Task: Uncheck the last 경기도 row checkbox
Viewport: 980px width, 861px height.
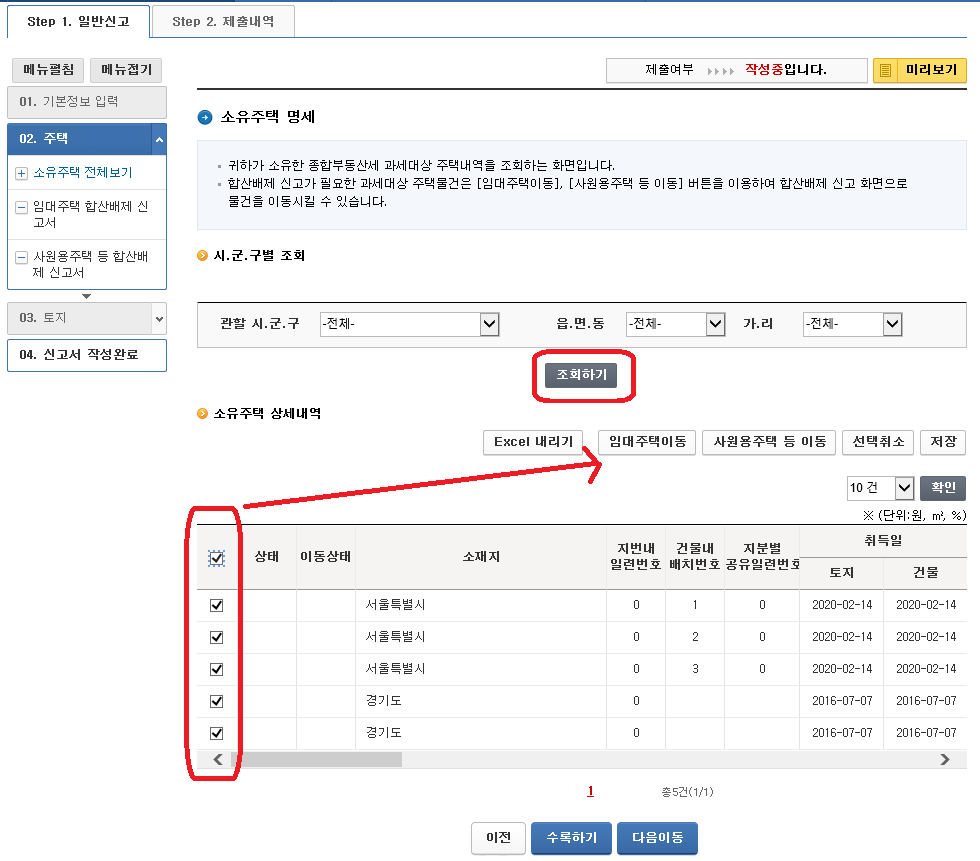Action: point(216,732)
